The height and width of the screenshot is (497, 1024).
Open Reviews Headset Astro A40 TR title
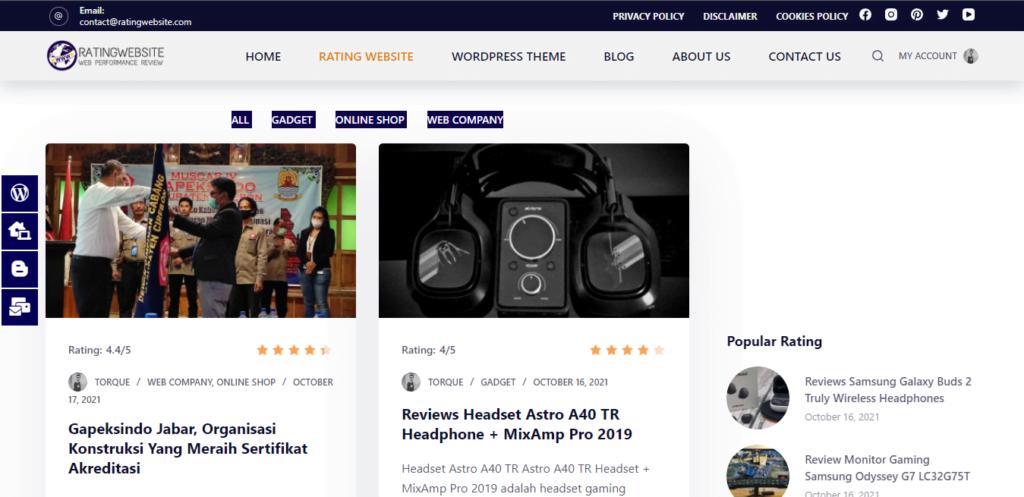pyautogui.click(x=517, y=424)
